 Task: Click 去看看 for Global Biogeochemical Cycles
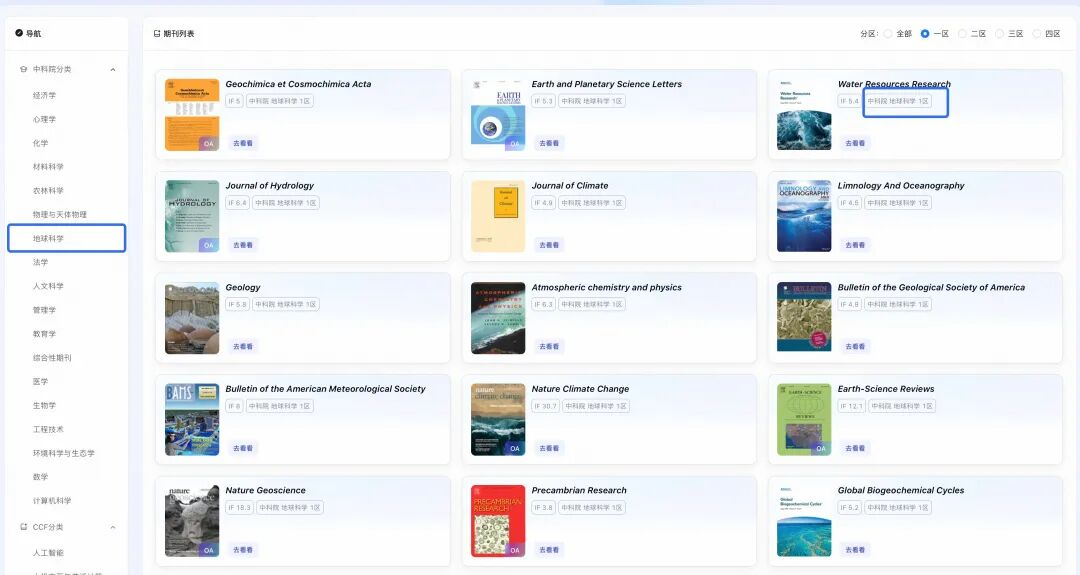click(x=855, y=550)
